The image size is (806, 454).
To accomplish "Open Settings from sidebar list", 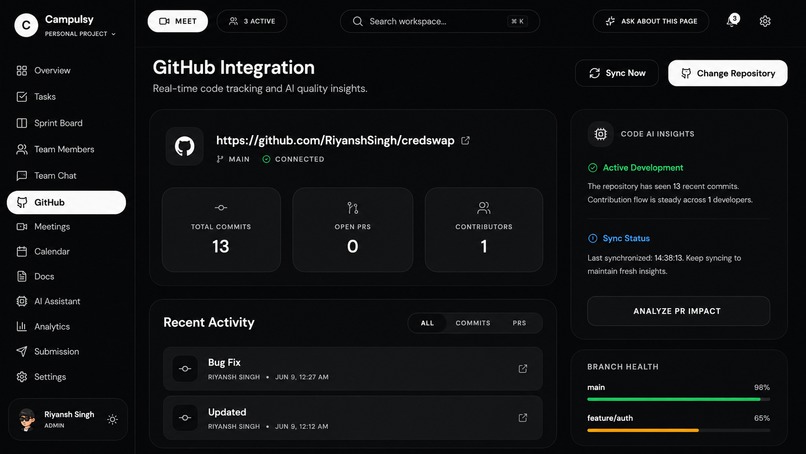I will [x=41, y=377].
